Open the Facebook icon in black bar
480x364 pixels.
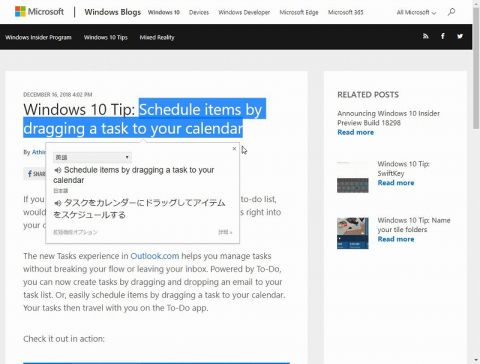pyautogui.click(x=443, y=36)
